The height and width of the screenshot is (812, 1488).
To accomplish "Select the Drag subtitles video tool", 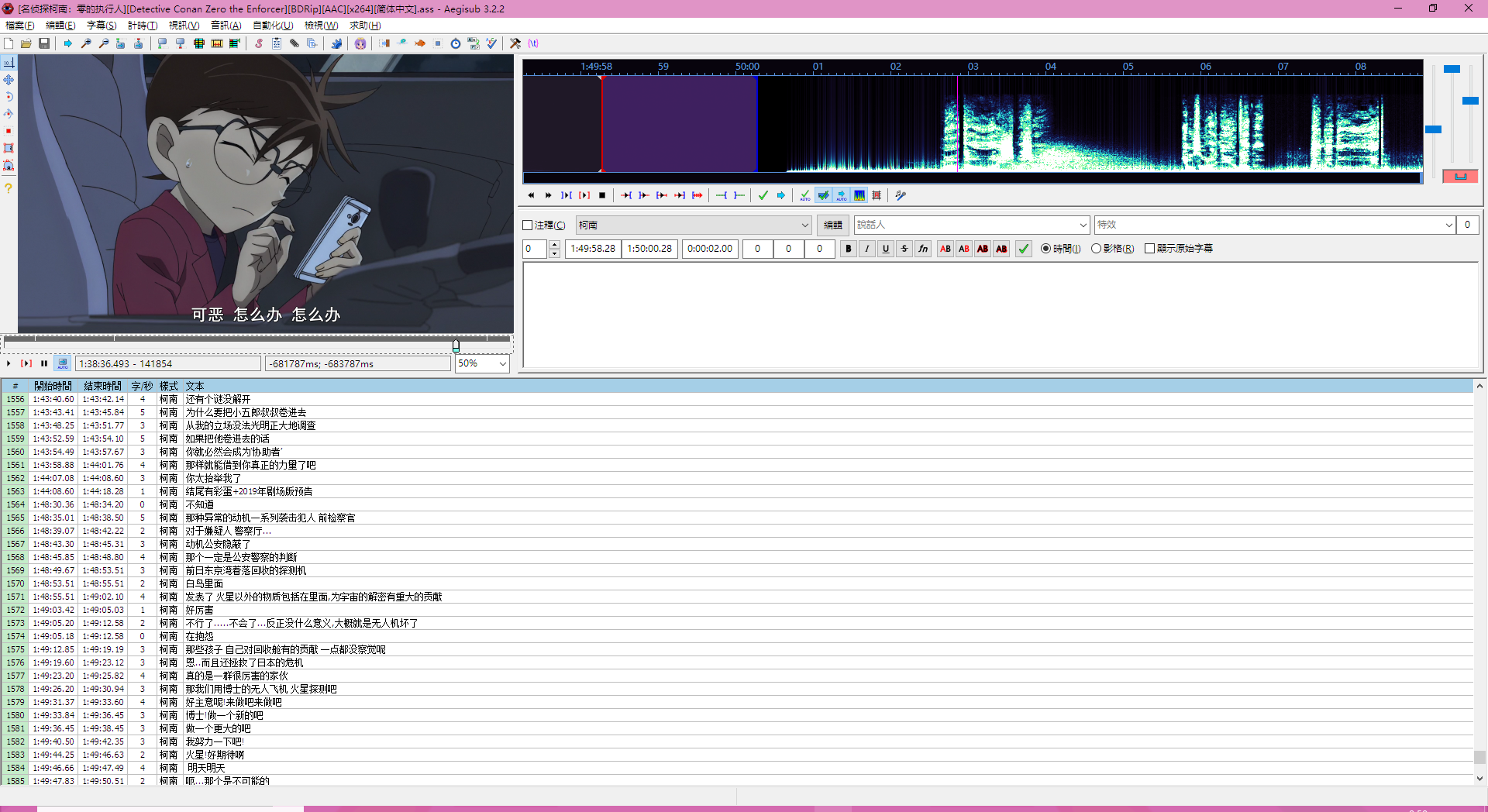I will pyautogui.click(x=9, y=80).
